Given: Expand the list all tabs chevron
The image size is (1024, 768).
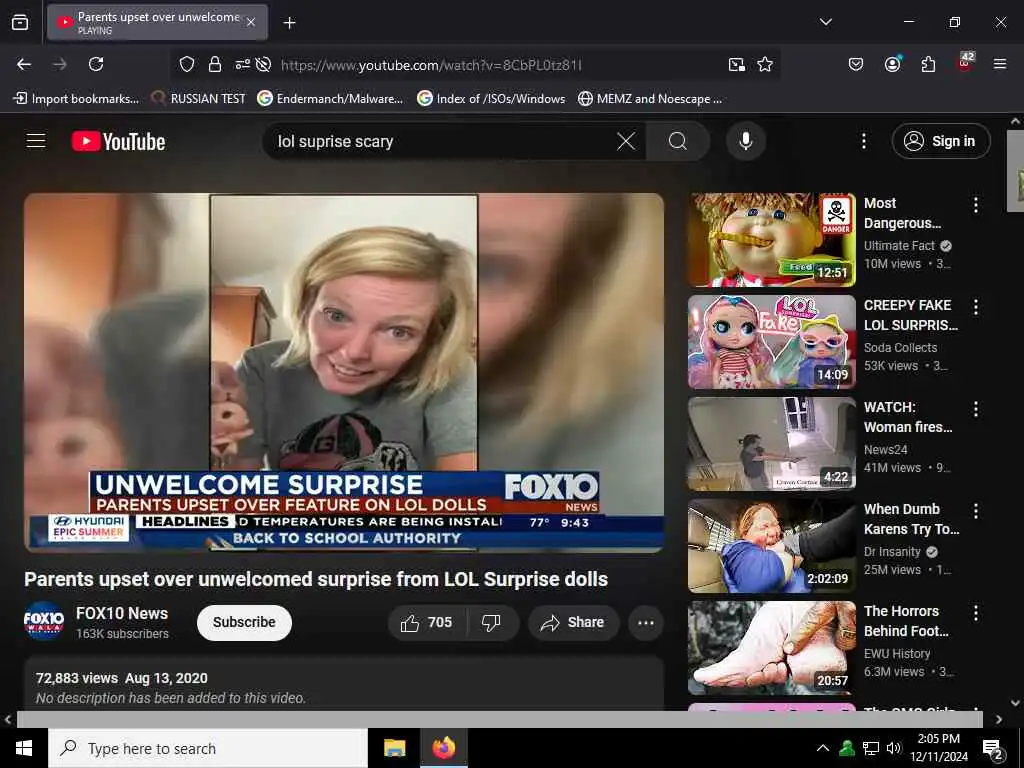Looking at the screenshot, I should (x=825, y=22).
